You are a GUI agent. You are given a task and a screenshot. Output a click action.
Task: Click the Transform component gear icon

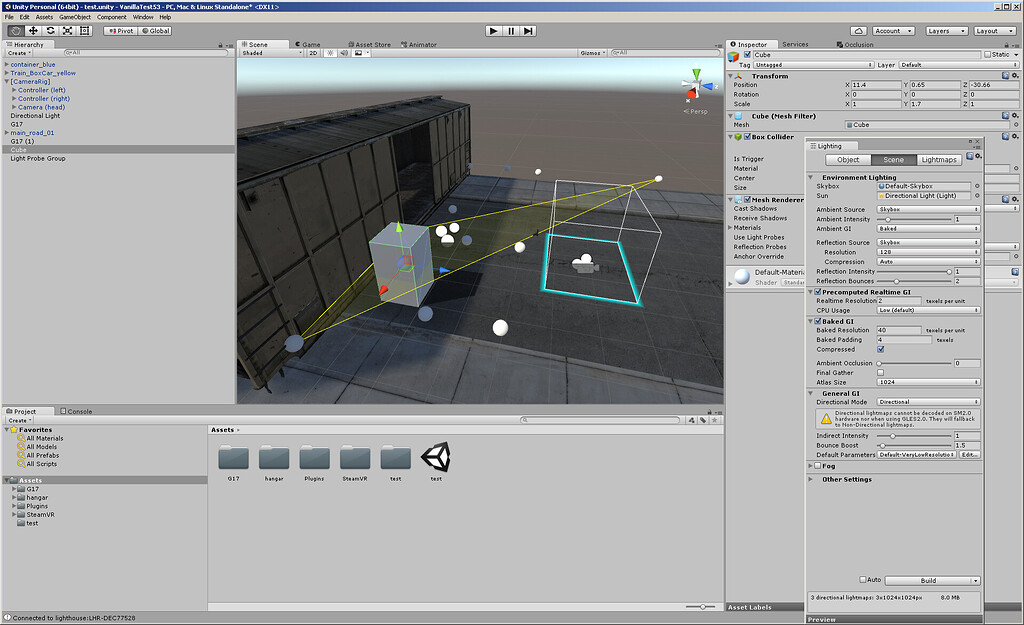[x=1014, y=76]
